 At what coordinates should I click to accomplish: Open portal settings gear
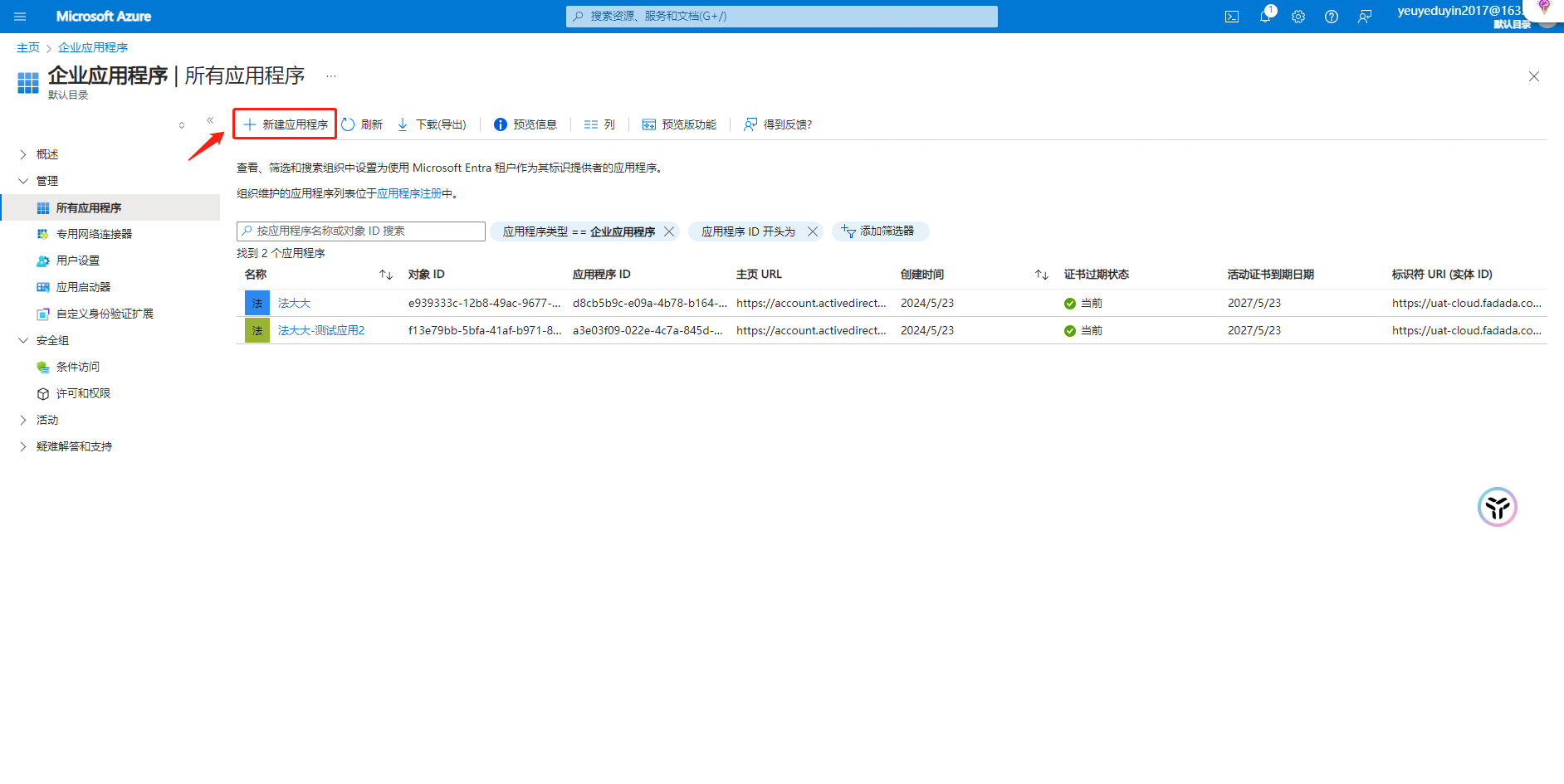[1298, 17]
